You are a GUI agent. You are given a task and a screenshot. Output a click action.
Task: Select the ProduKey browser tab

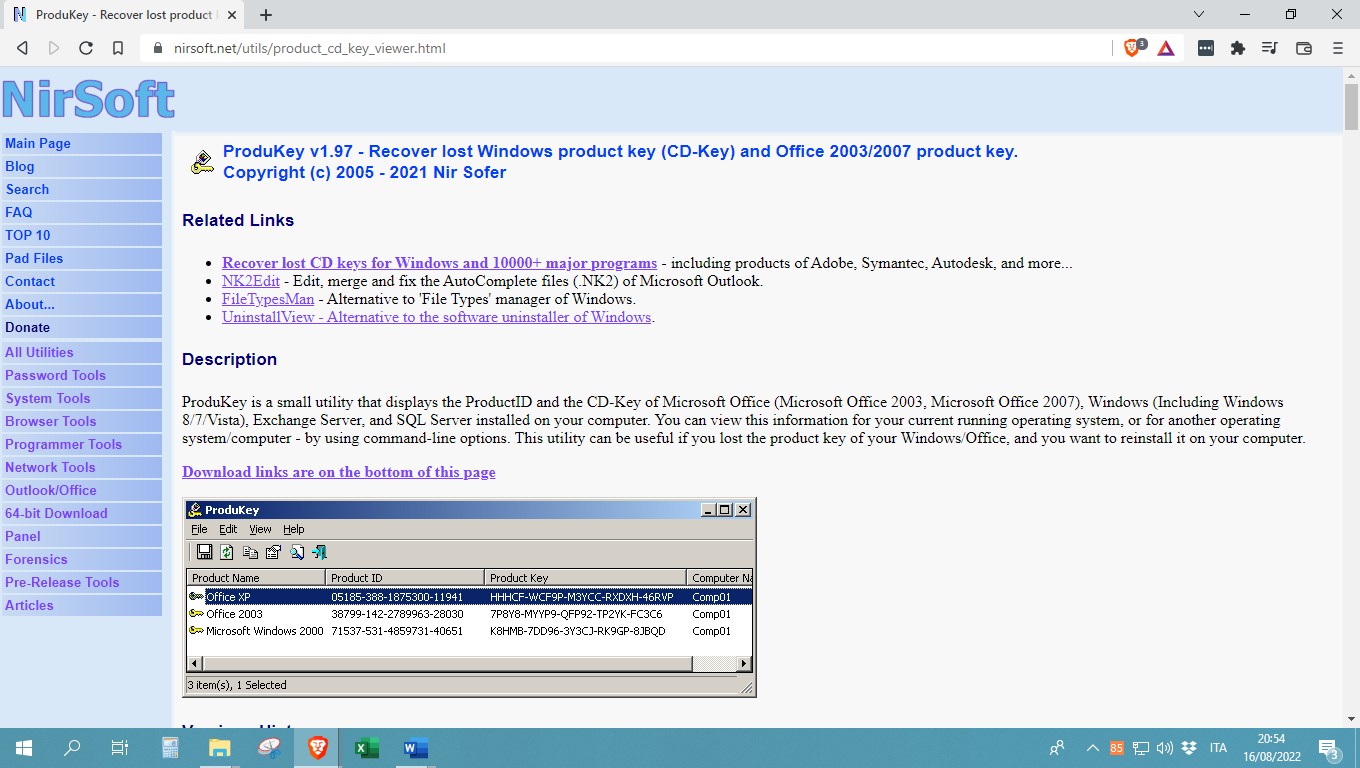pos(122,15)
